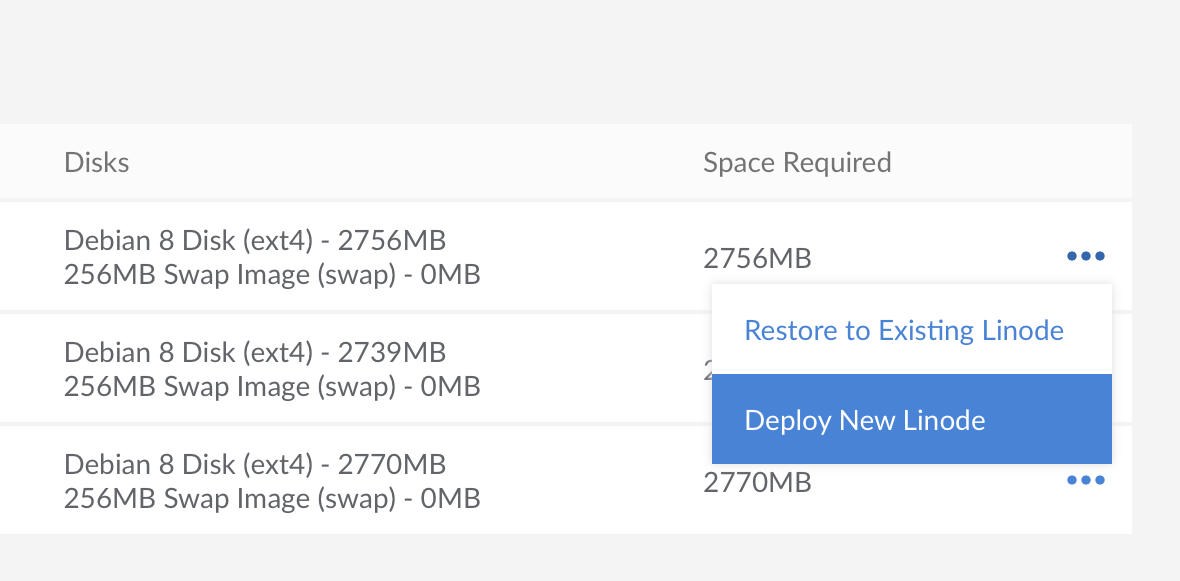The width and height of the screenshot is (1180, 581).
Task: Select the Debian 8 Disk 2770MB entry
Action: (x=255, y=465)
